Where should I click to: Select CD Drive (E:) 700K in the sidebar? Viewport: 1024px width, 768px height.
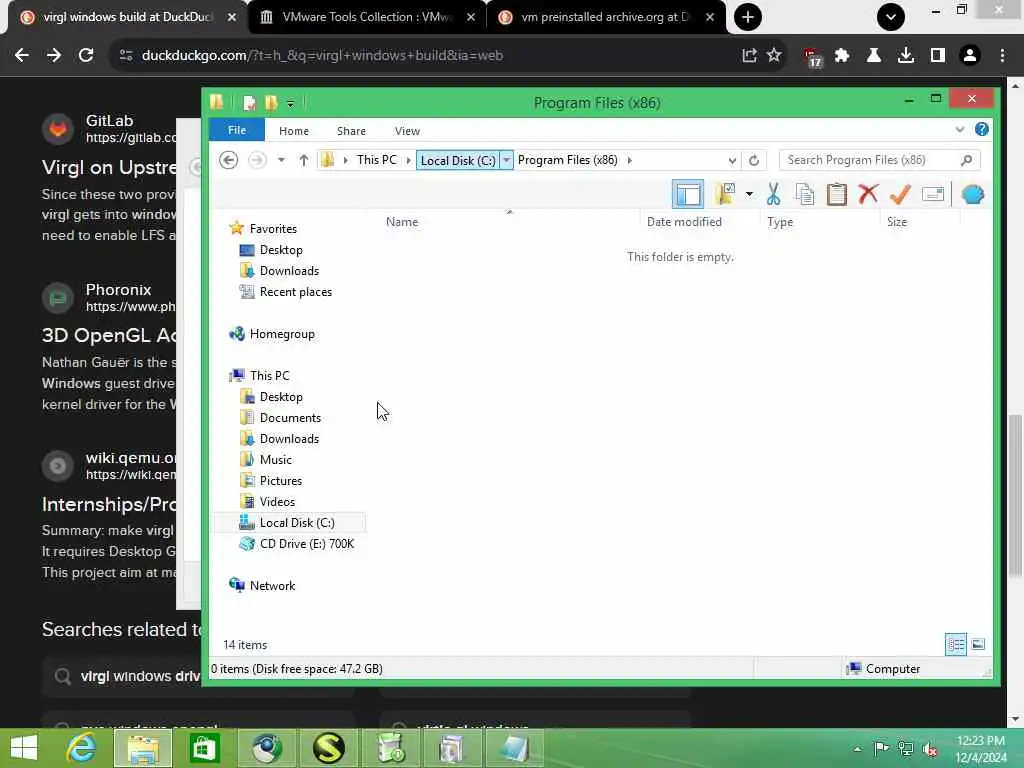(306, 543)
